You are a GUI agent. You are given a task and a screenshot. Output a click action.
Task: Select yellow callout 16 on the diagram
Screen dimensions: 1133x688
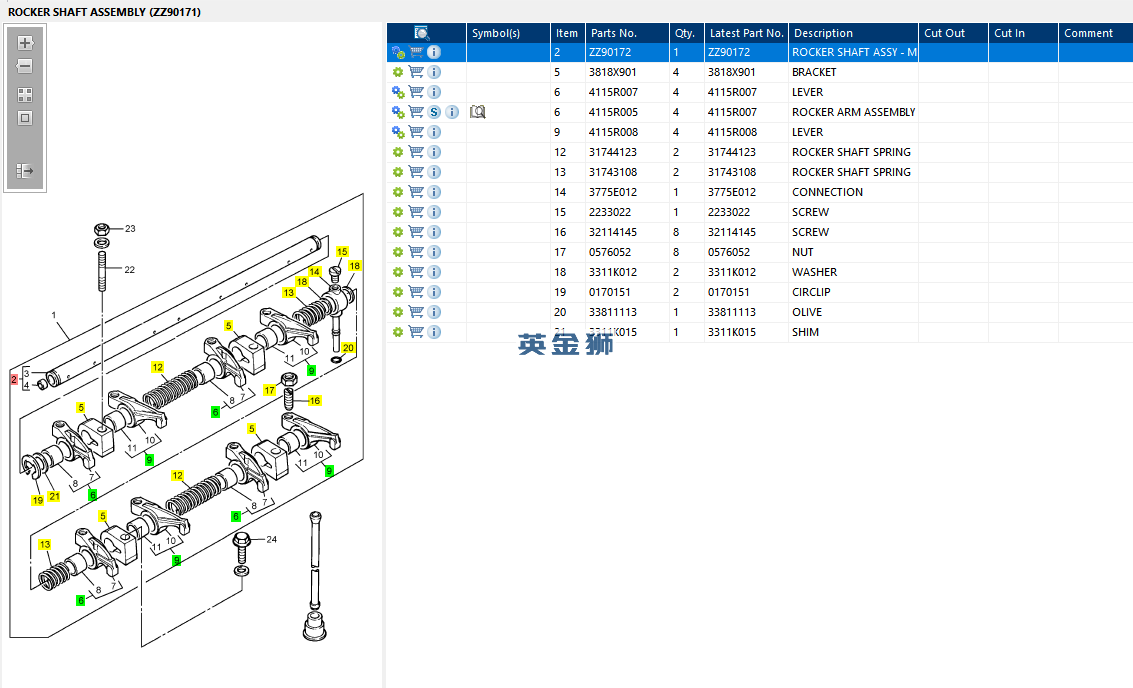[314, 400]
